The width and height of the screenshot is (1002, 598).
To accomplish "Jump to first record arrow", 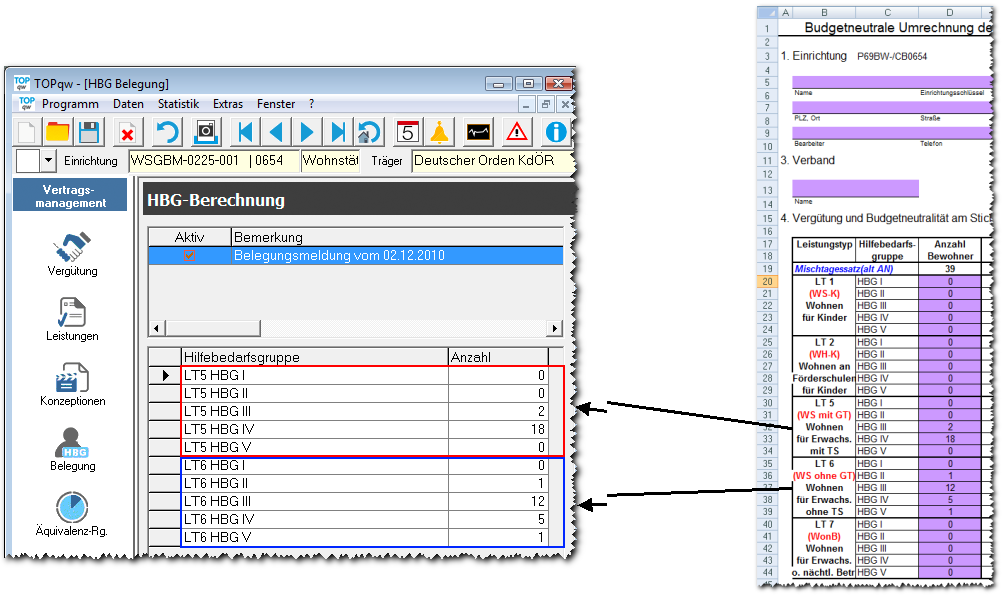I will tap(243, 132).
